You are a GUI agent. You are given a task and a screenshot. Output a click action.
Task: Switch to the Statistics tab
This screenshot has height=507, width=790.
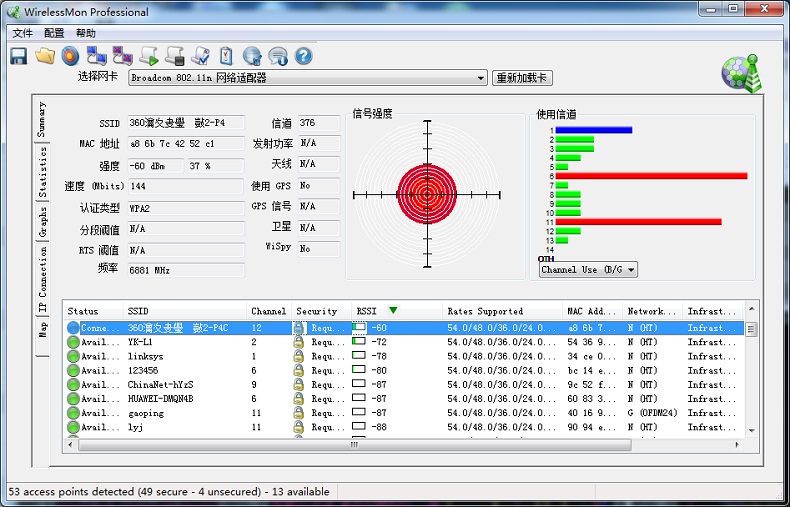coord(42,173)
